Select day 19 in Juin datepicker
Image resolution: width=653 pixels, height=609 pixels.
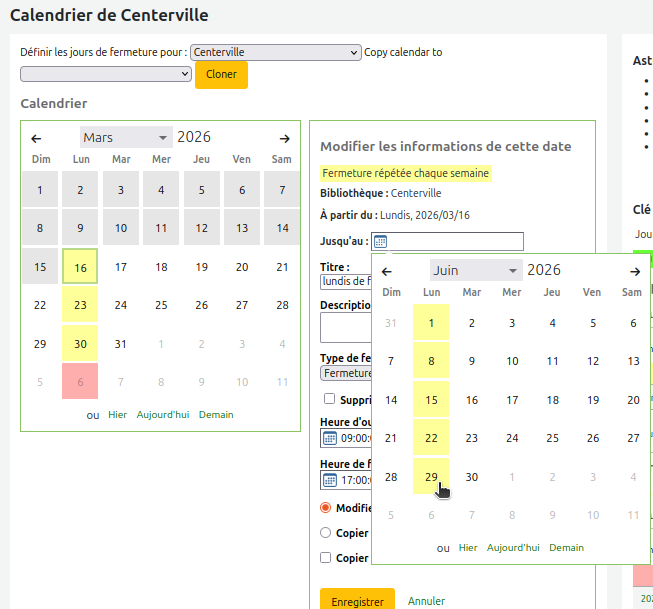click(593, 399)
